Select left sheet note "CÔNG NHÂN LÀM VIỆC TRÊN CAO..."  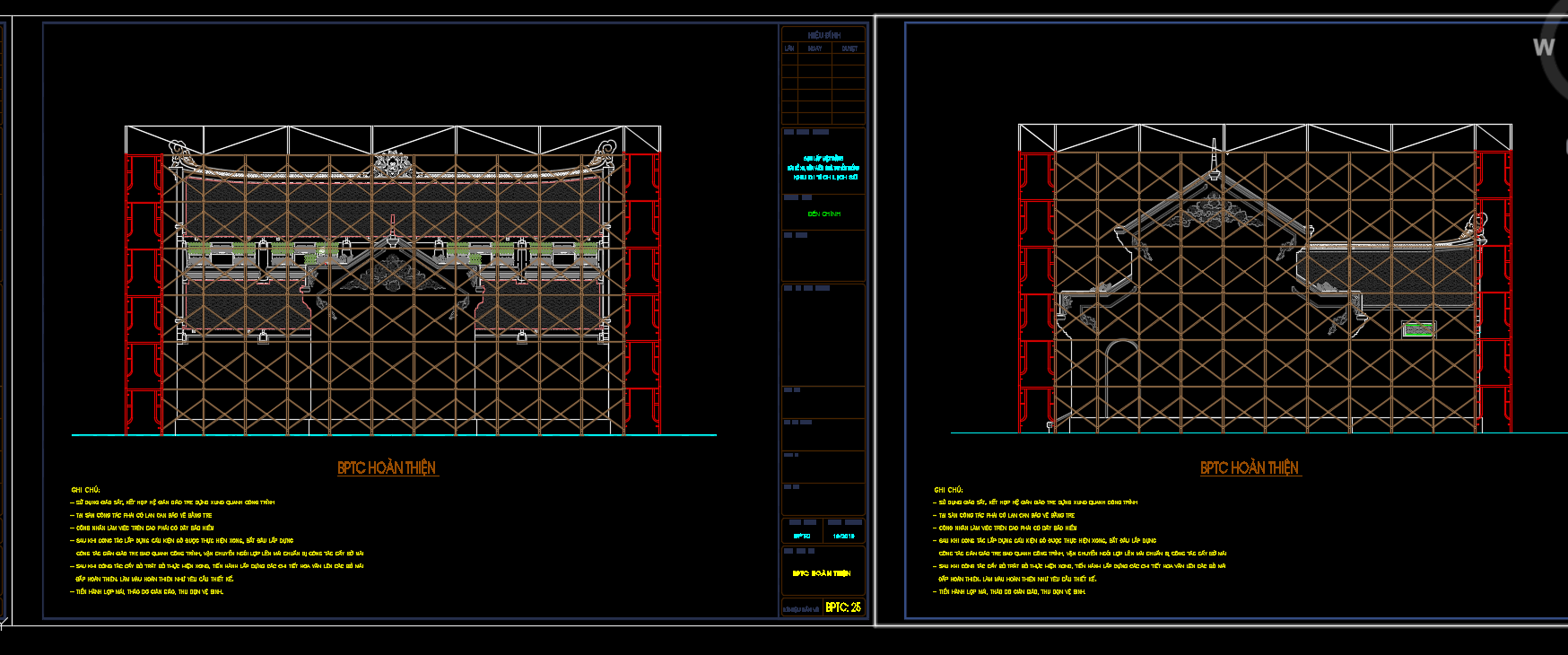pyautogui.click(x=142, y=528)
